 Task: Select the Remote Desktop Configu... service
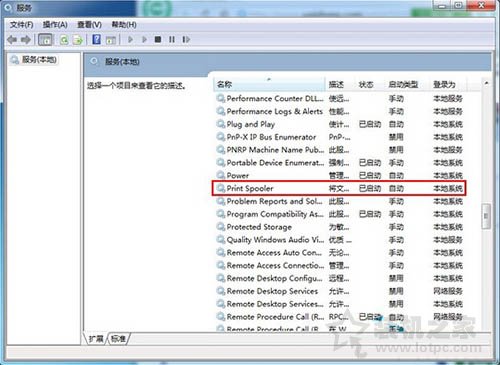339,278
